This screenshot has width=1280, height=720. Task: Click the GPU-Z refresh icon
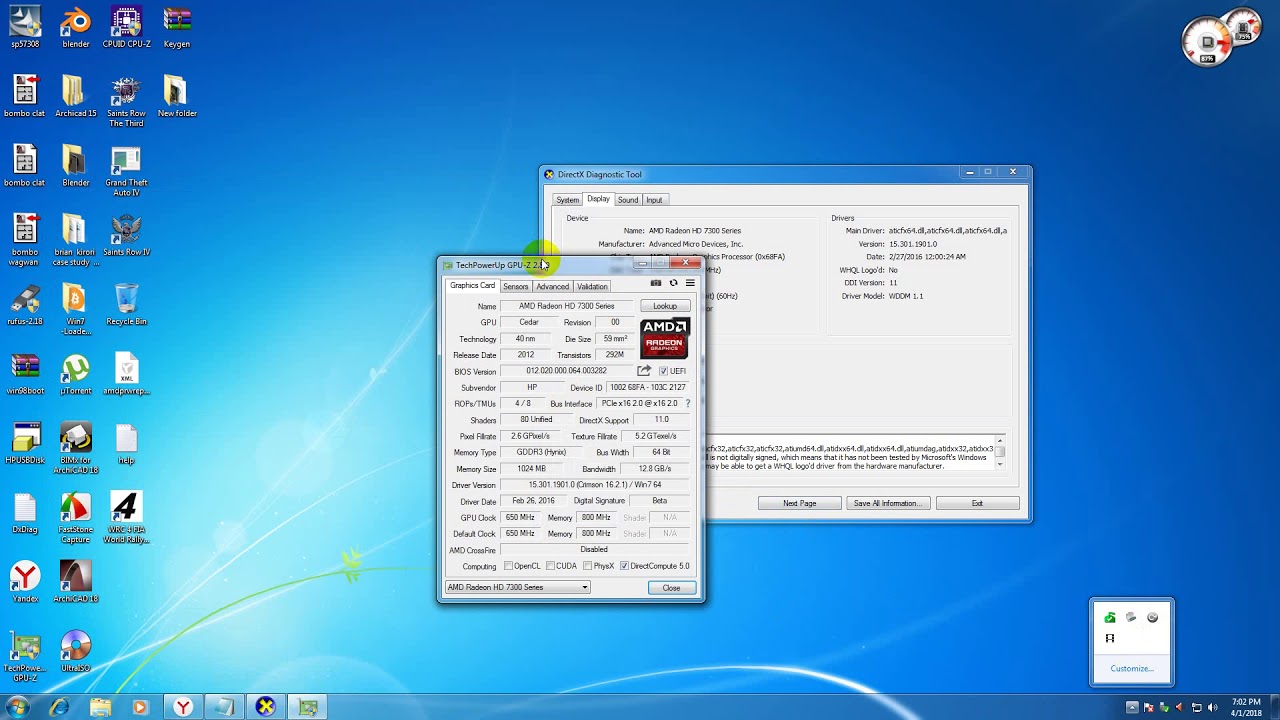(673, 283)
